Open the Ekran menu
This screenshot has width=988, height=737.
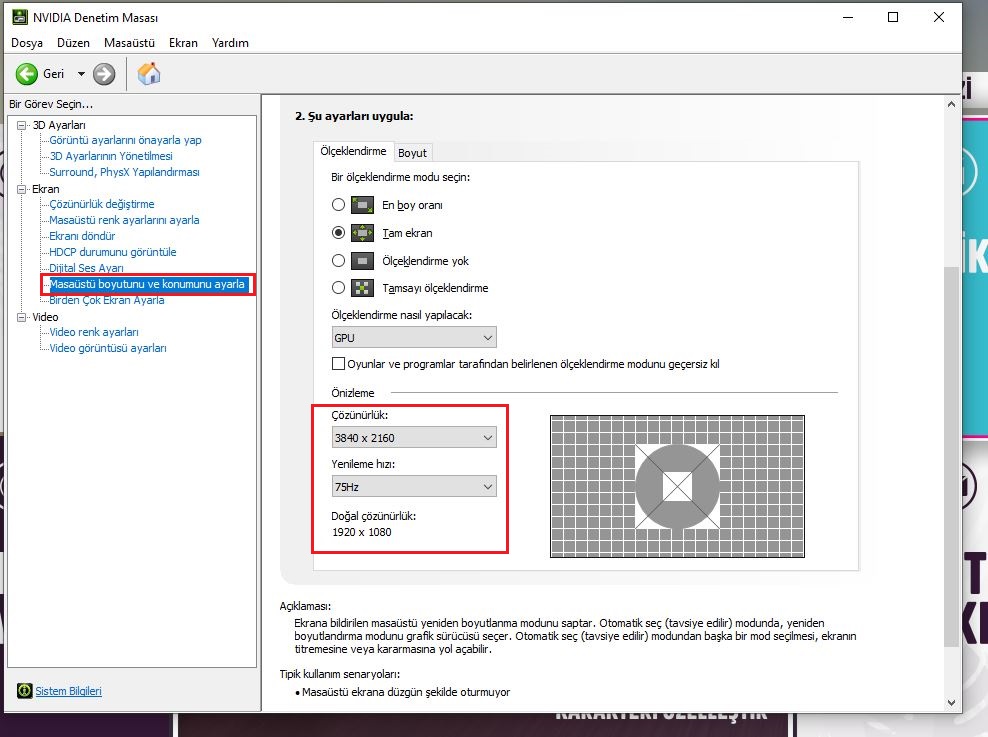point(183,43)
